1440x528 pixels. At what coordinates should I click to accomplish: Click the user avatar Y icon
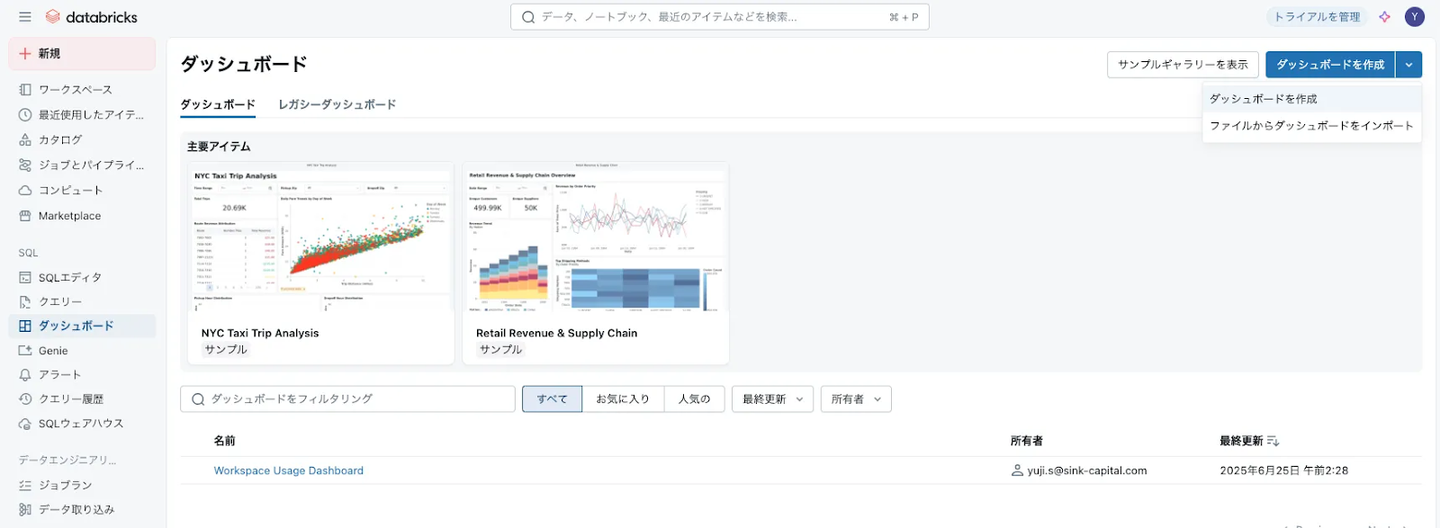(x=1414, y=17)
